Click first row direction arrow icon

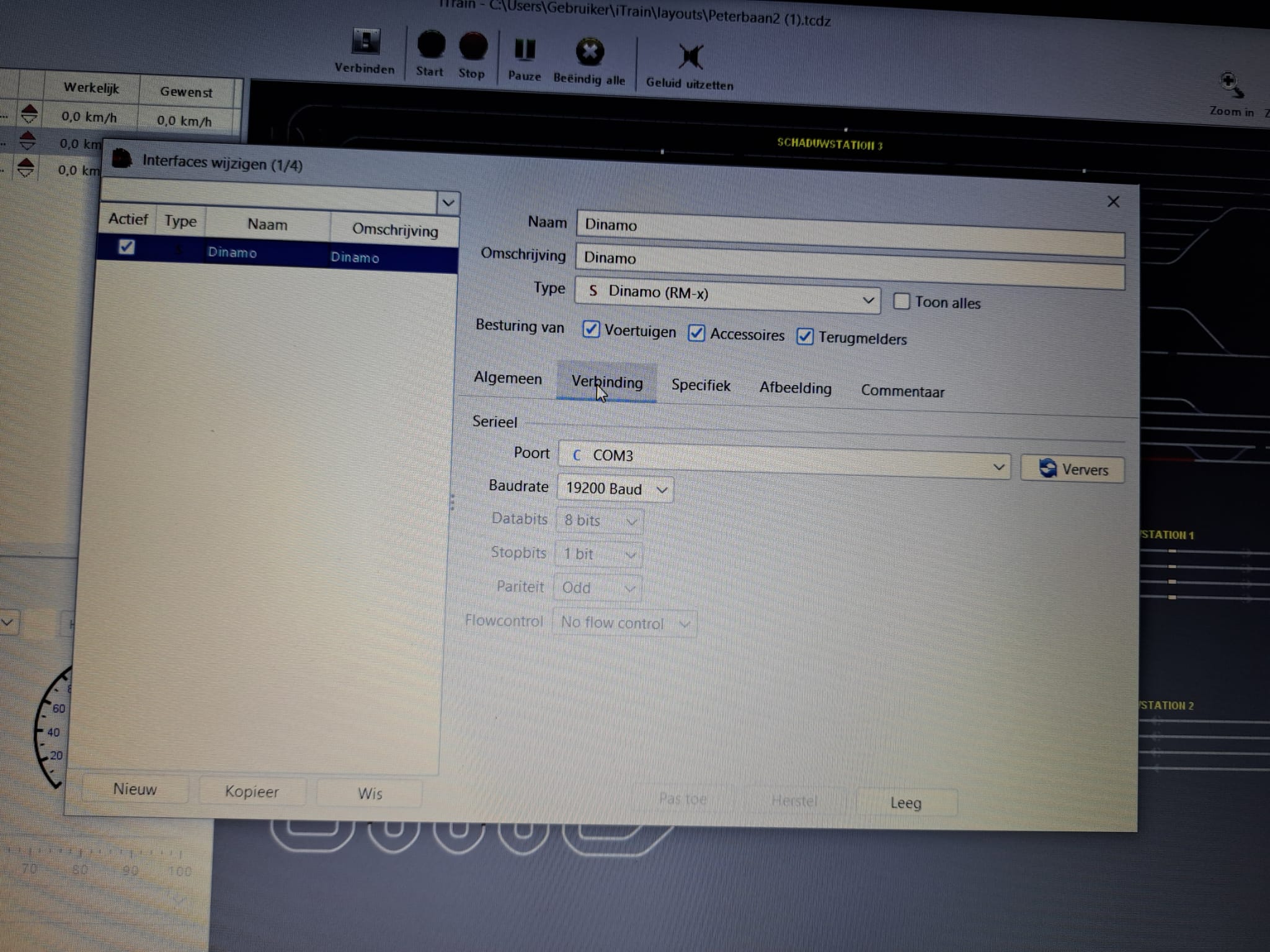[x=29, y=114]
